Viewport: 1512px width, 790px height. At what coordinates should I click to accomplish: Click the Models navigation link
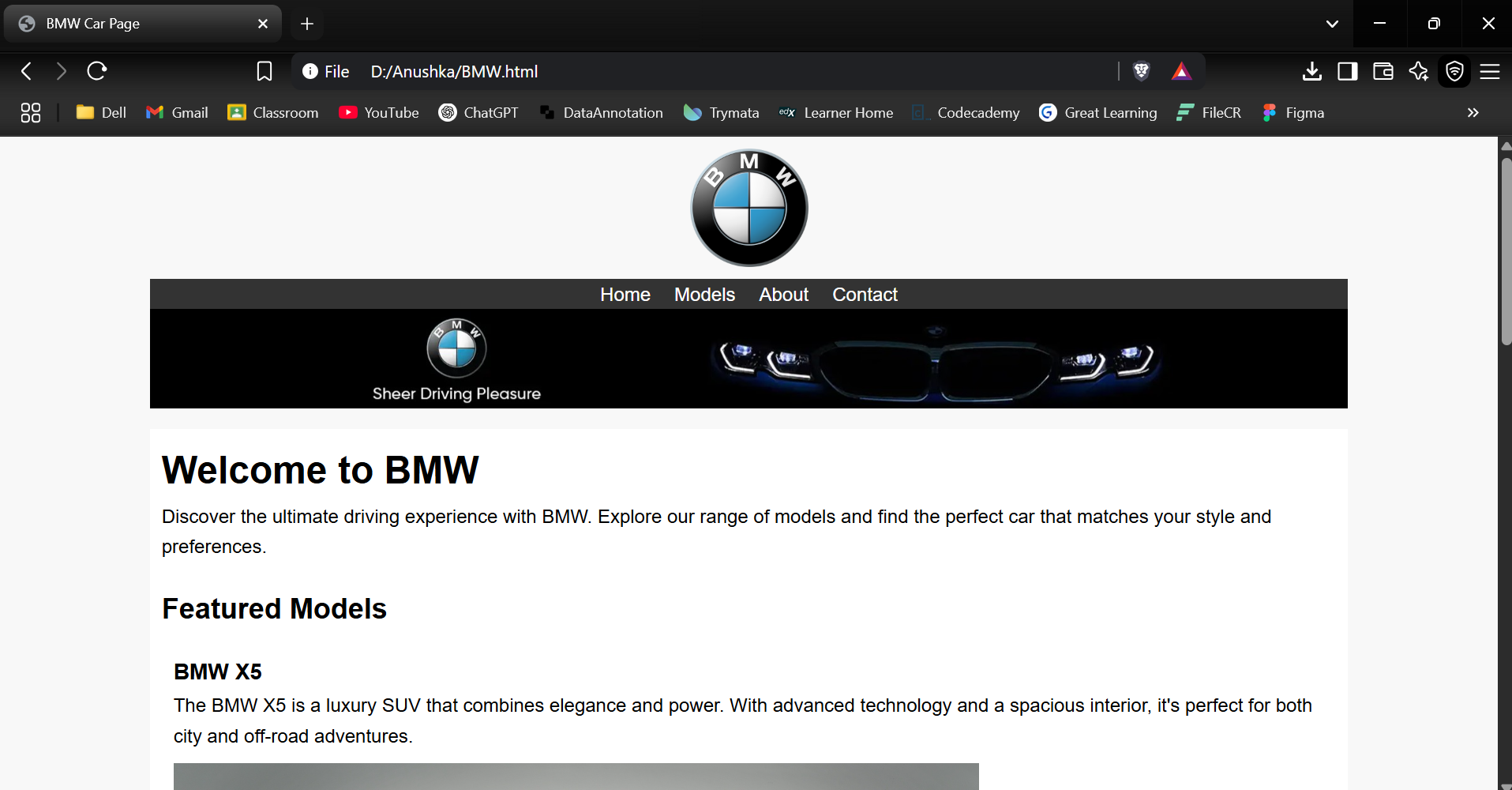(x=704, y=295)
